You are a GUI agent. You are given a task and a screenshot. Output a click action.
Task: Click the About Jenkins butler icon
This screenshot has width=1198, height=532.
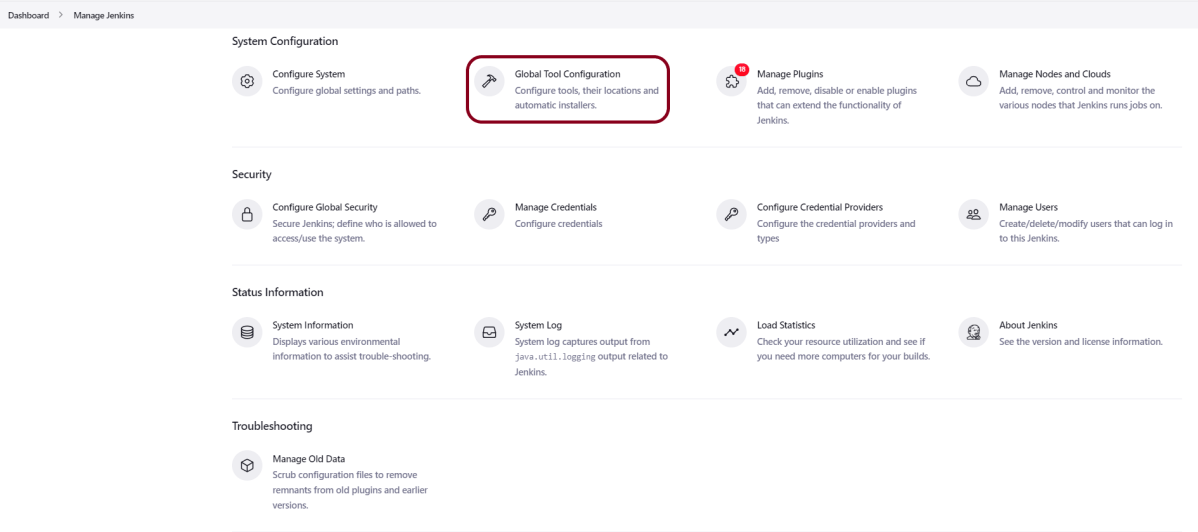coord(973,332)
